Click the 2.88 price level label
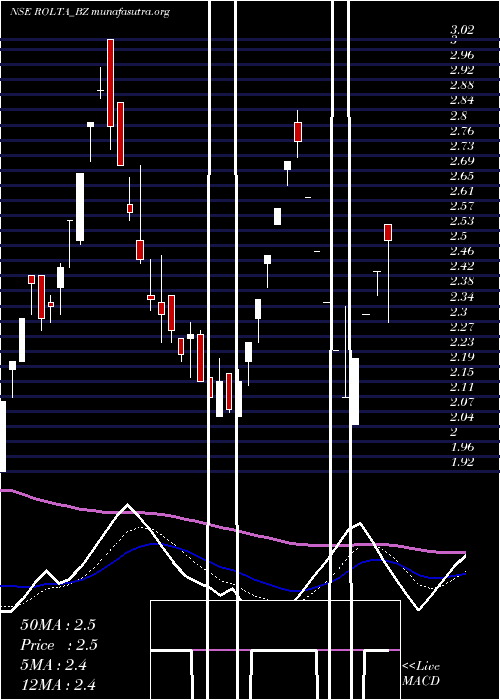The width and height of the screenshot is (500, 700). (x=462, y=85)
